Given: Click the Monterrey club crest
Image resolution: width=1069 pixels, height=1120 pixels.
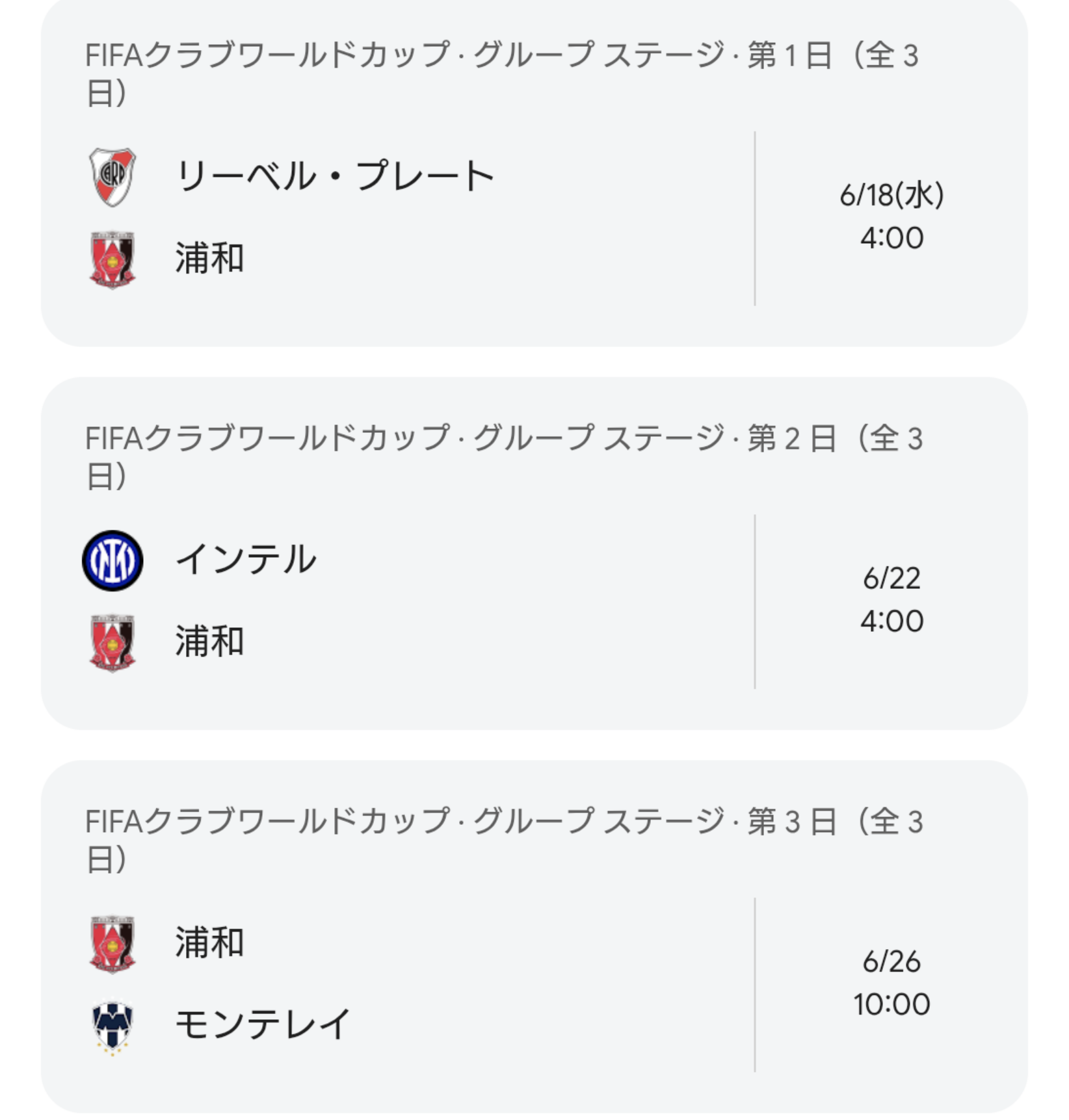Looking at the screenshot, I should point(112,1026).
